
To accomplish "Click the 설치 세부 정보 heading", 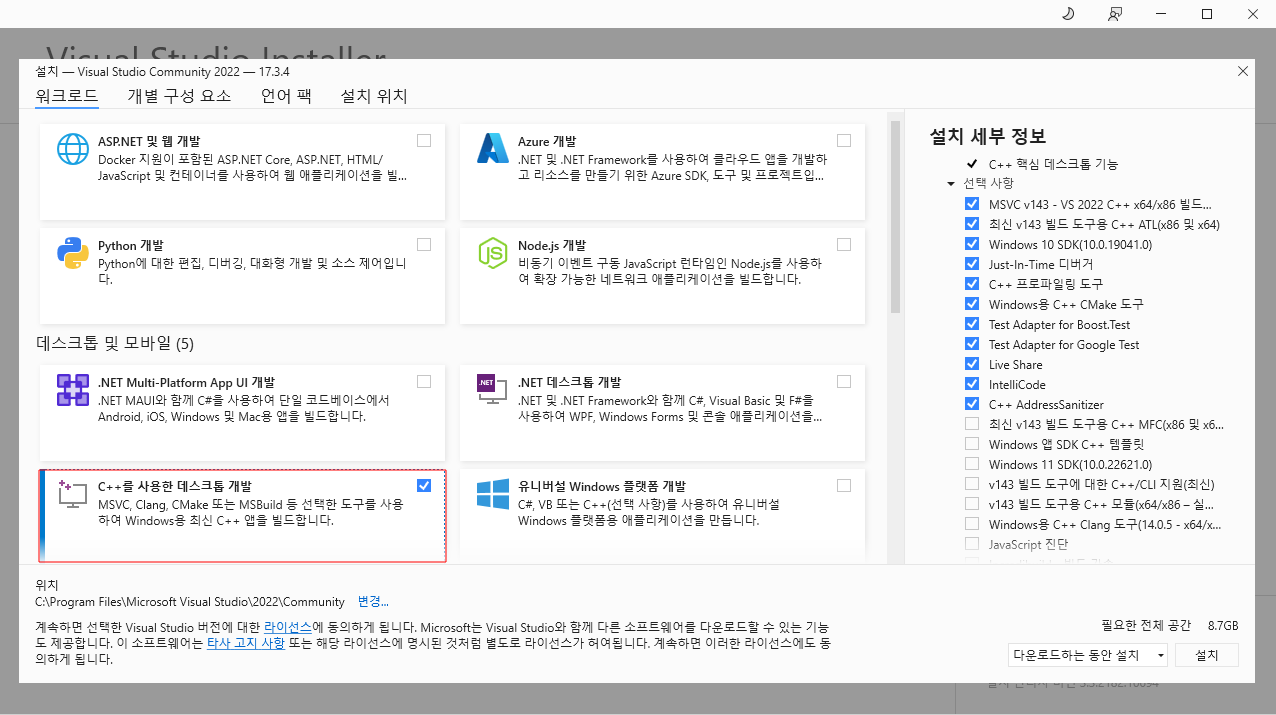I will pos(988,136).
